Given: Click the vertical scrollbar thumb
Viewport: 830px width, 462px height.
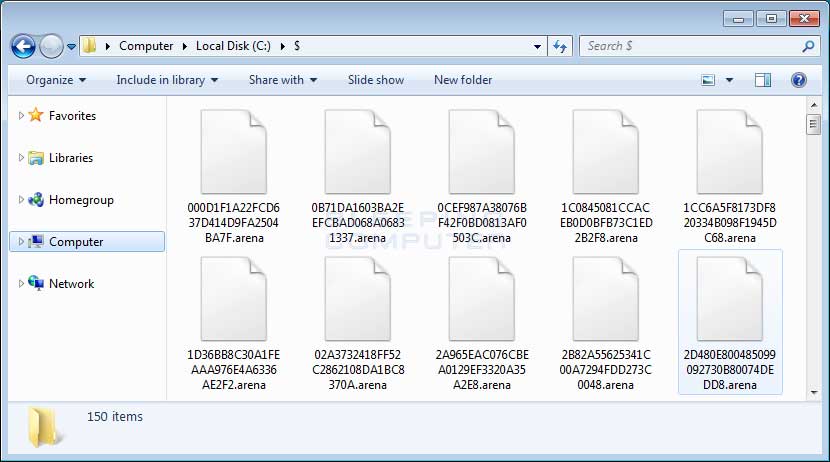Looking at the screenshot, I should [x=814, y=125].
